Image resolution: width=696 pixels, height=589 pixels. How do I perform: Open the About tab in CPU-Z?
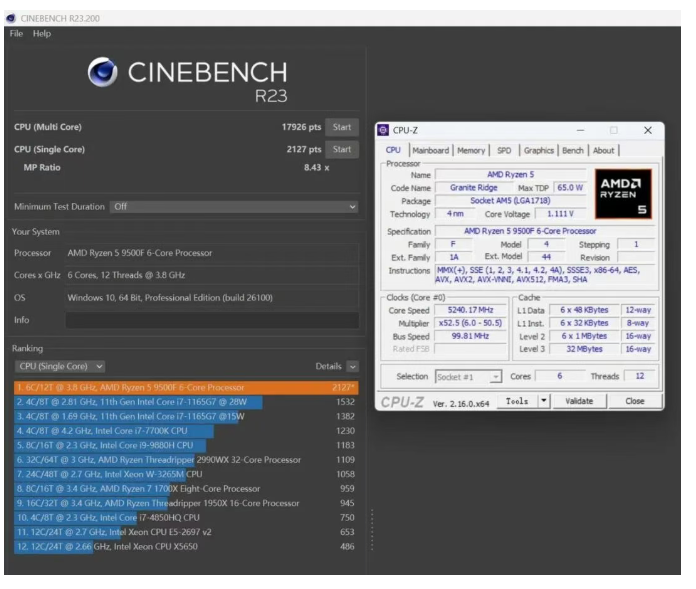(604, 151)
